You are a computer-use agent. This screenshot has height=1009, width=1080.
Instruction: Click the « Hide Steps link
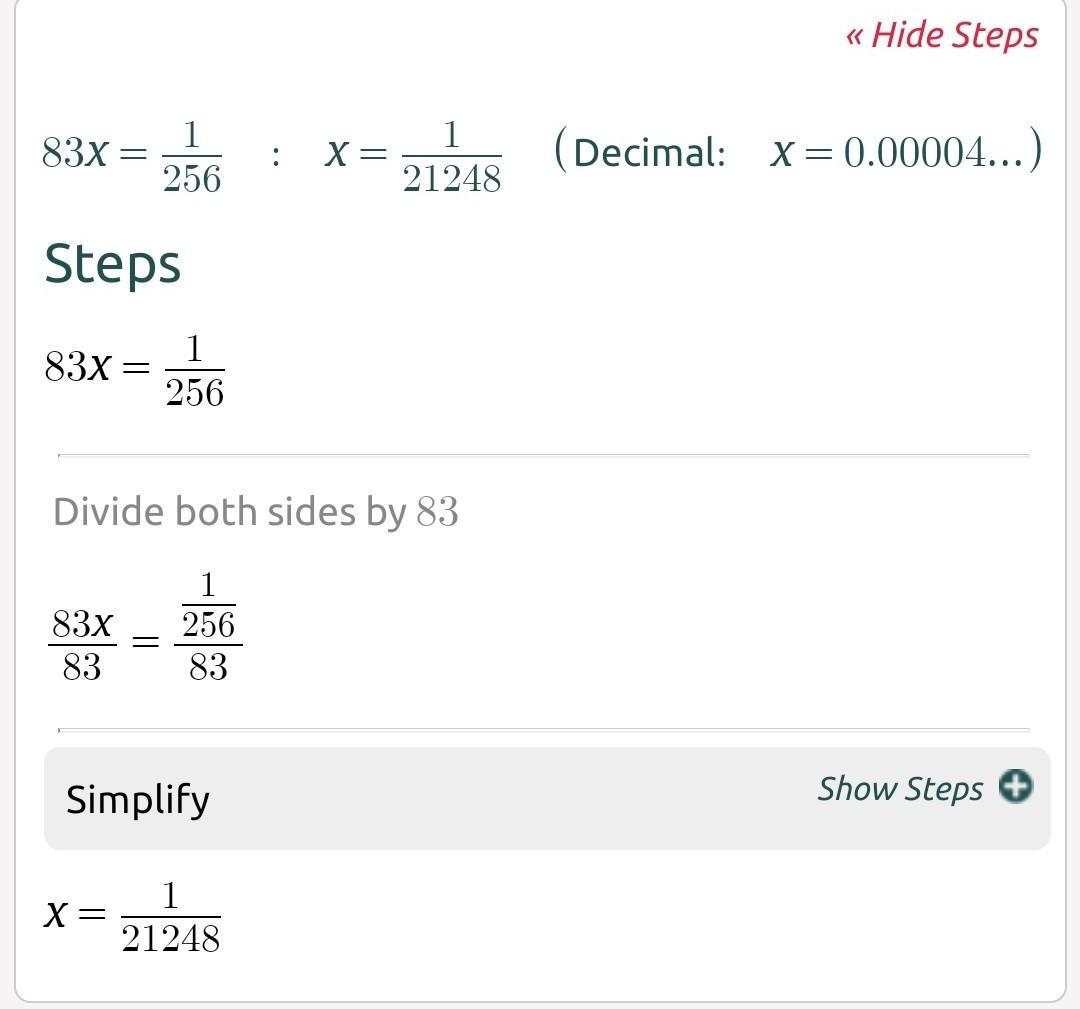(x=942, y=35)
